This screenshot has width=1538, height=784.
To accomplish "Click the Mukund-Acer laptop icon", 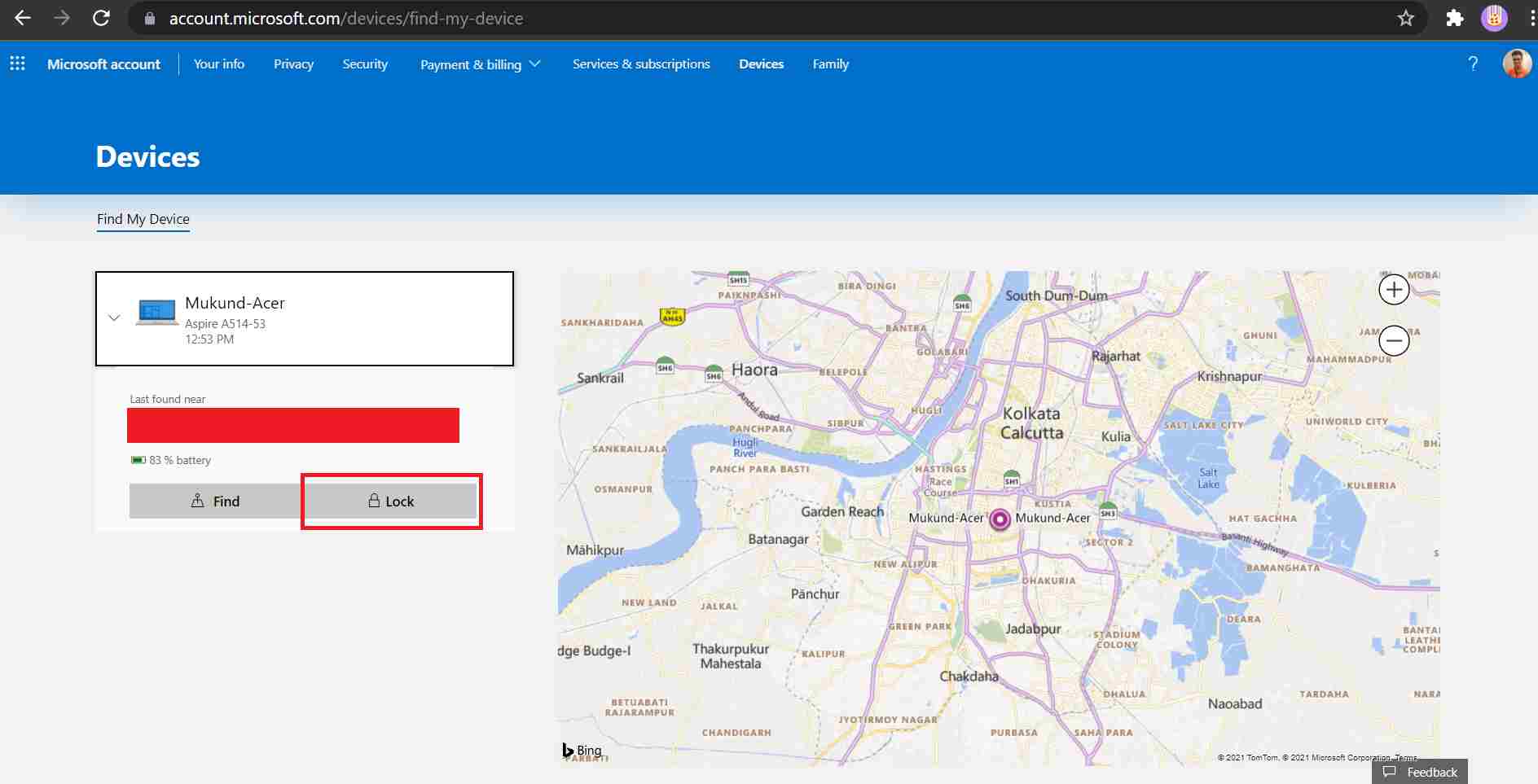I will click(x=156, y=312).
